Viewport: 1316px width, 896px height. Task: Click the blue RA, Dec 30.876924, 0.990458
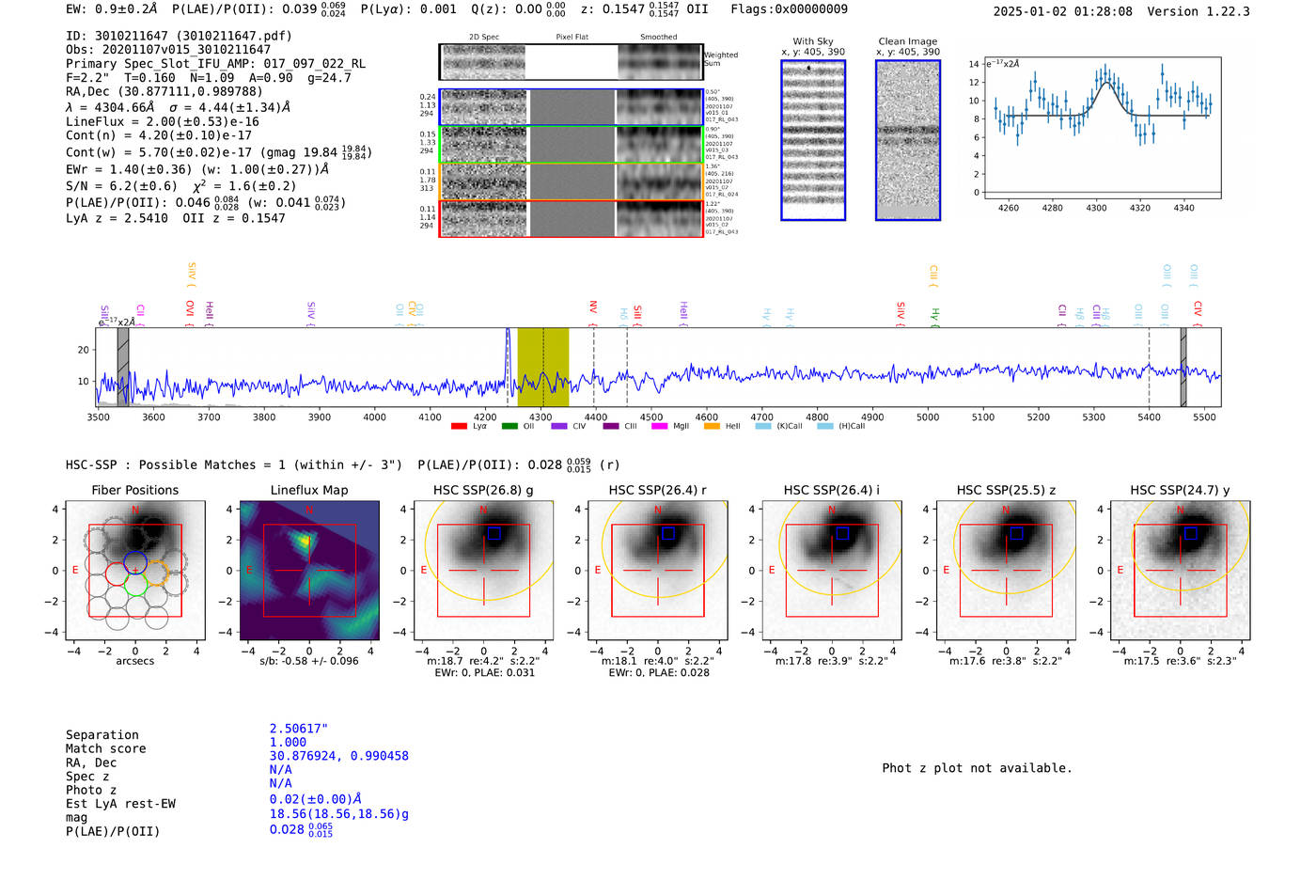tap(339, 756)
